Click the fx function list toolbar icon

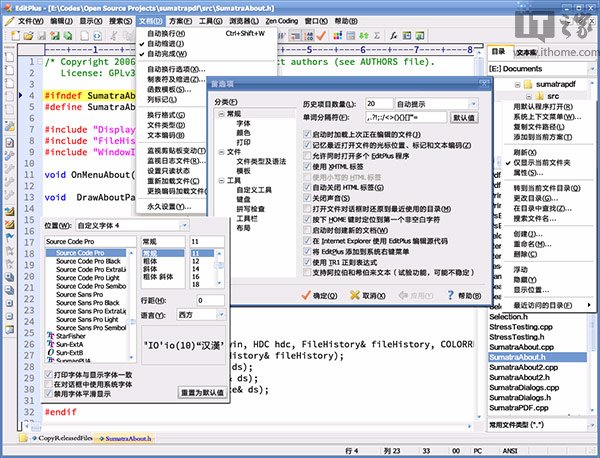pyautogui.click(x=393, y=36)
